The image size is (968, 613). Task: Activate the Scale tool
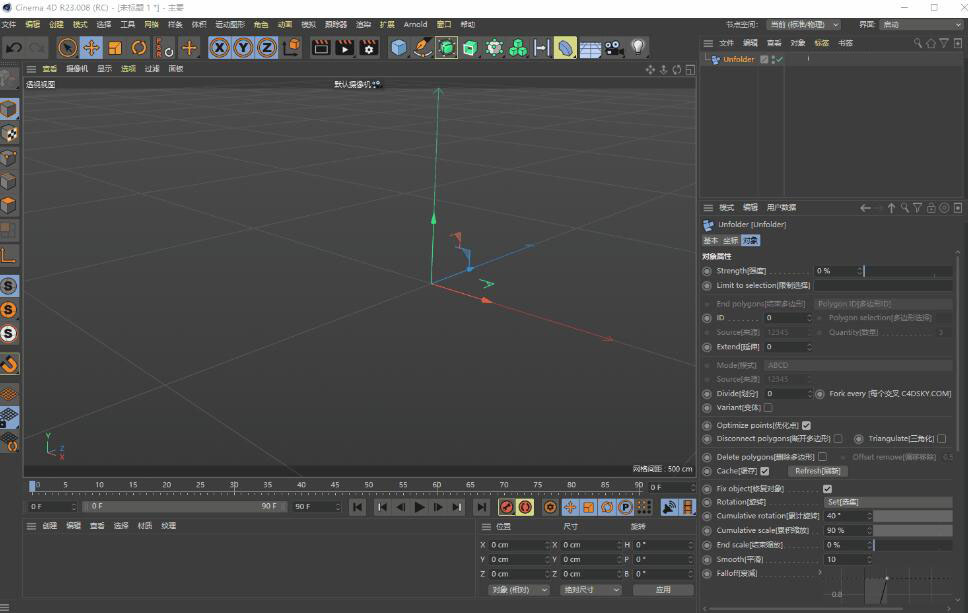pos(115,48)
